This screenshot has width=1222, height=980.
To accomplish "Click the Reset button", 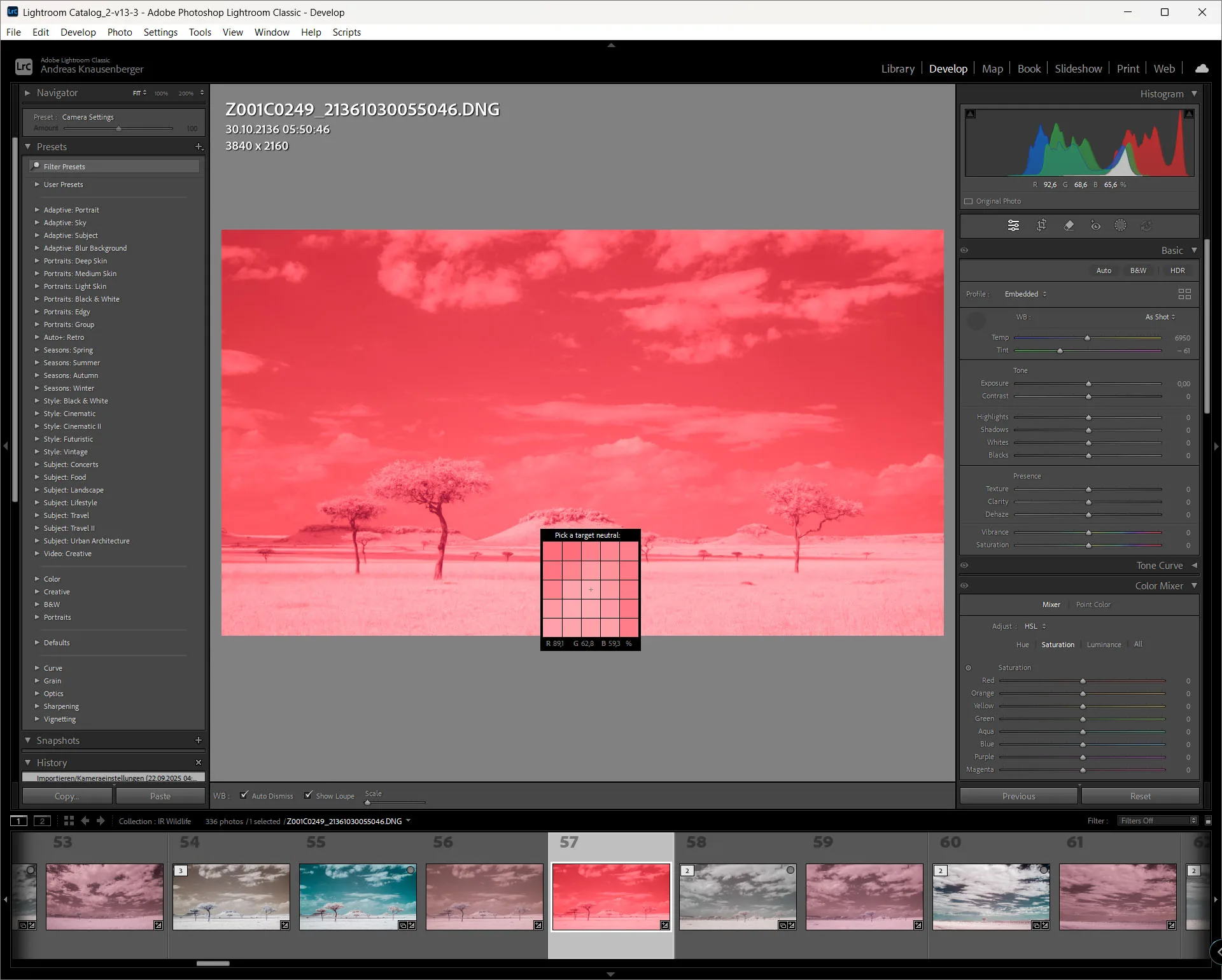I will click(1139, 796).
